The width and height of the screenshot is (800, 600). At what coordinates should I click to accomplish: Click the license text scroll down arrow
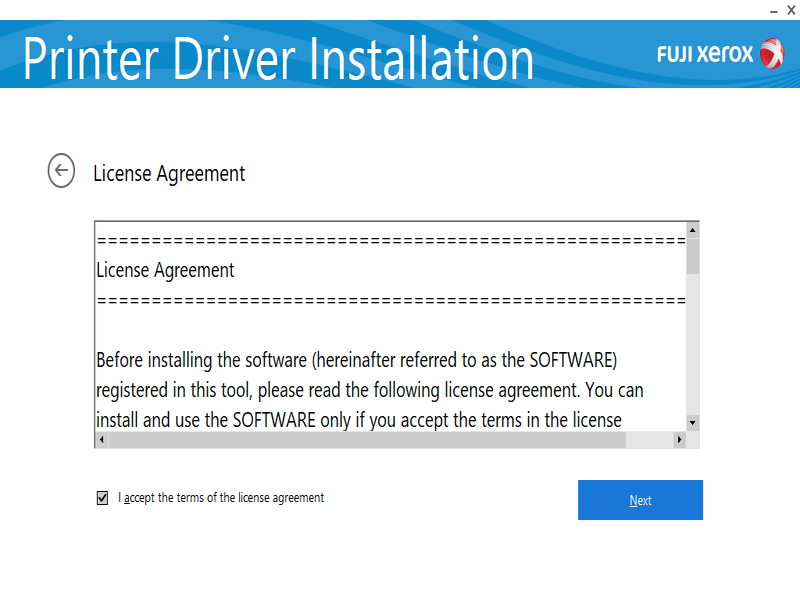pyautogui.click(x=692, y=423)
